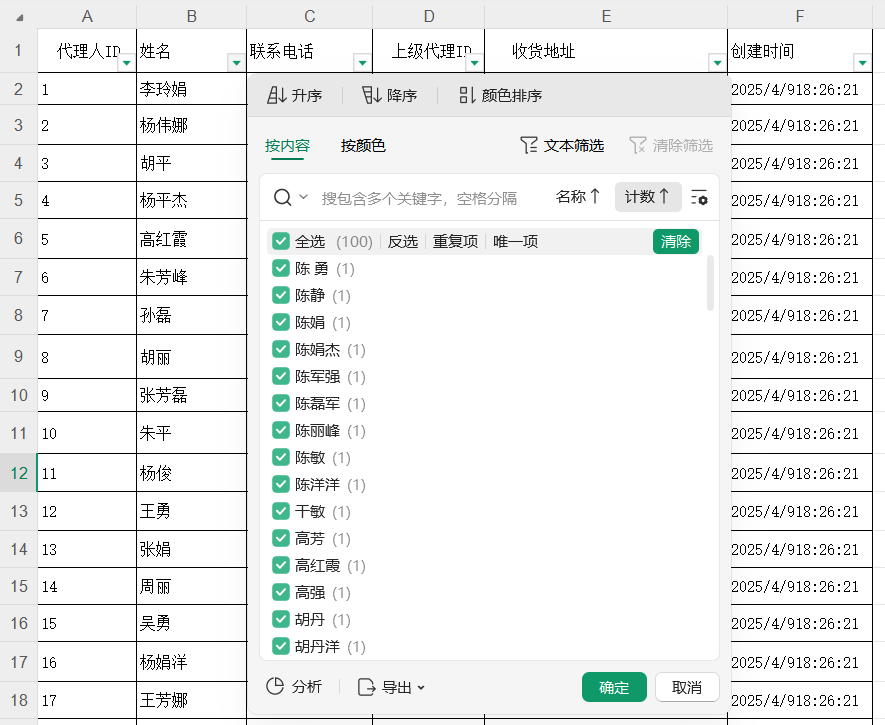
Task: Open filter list options settings icon
Action: click(x=699, y=198)
